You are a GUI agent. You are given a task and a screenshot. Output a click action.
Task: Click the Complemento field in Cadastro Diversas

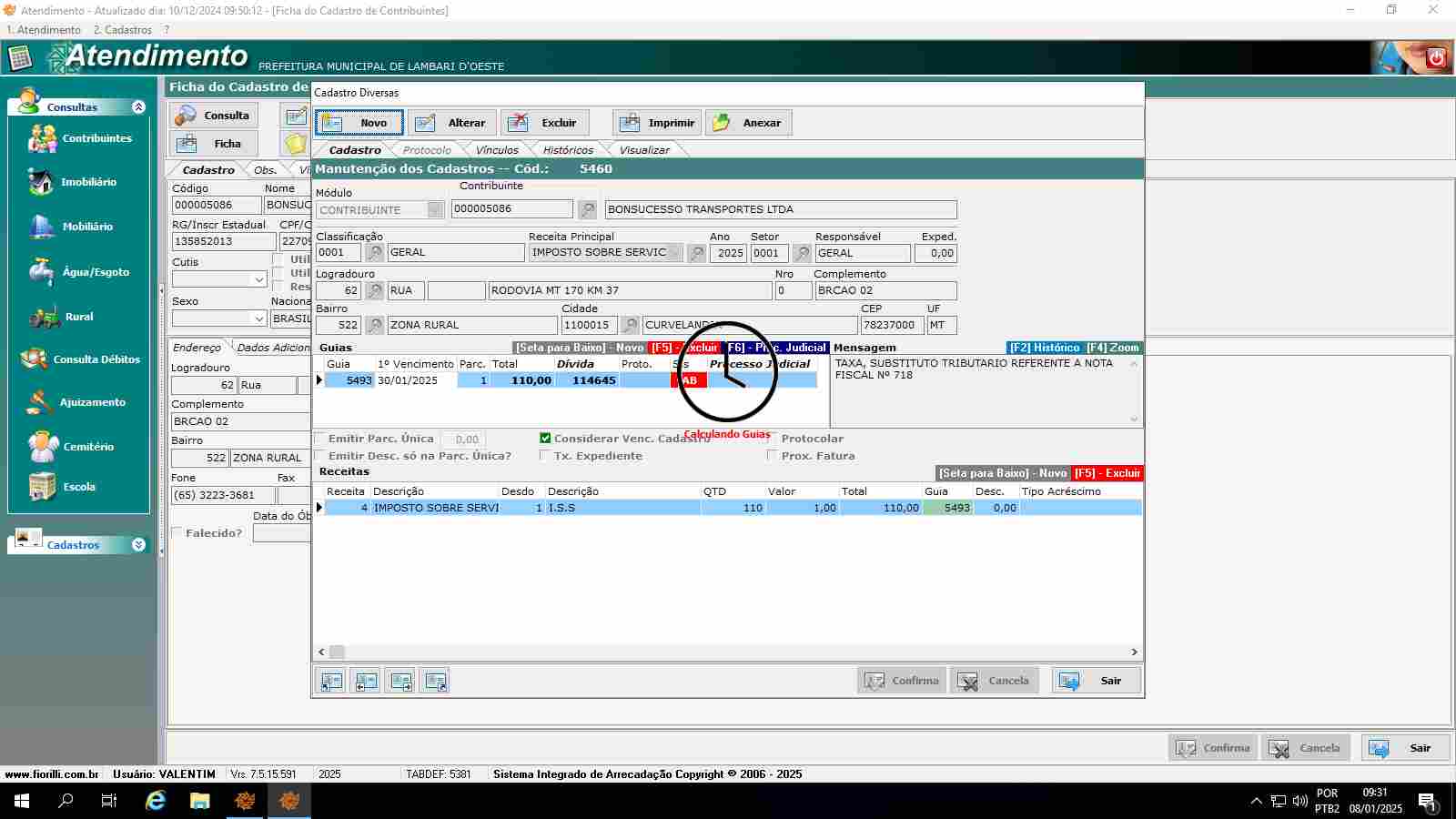coord(884,291)
